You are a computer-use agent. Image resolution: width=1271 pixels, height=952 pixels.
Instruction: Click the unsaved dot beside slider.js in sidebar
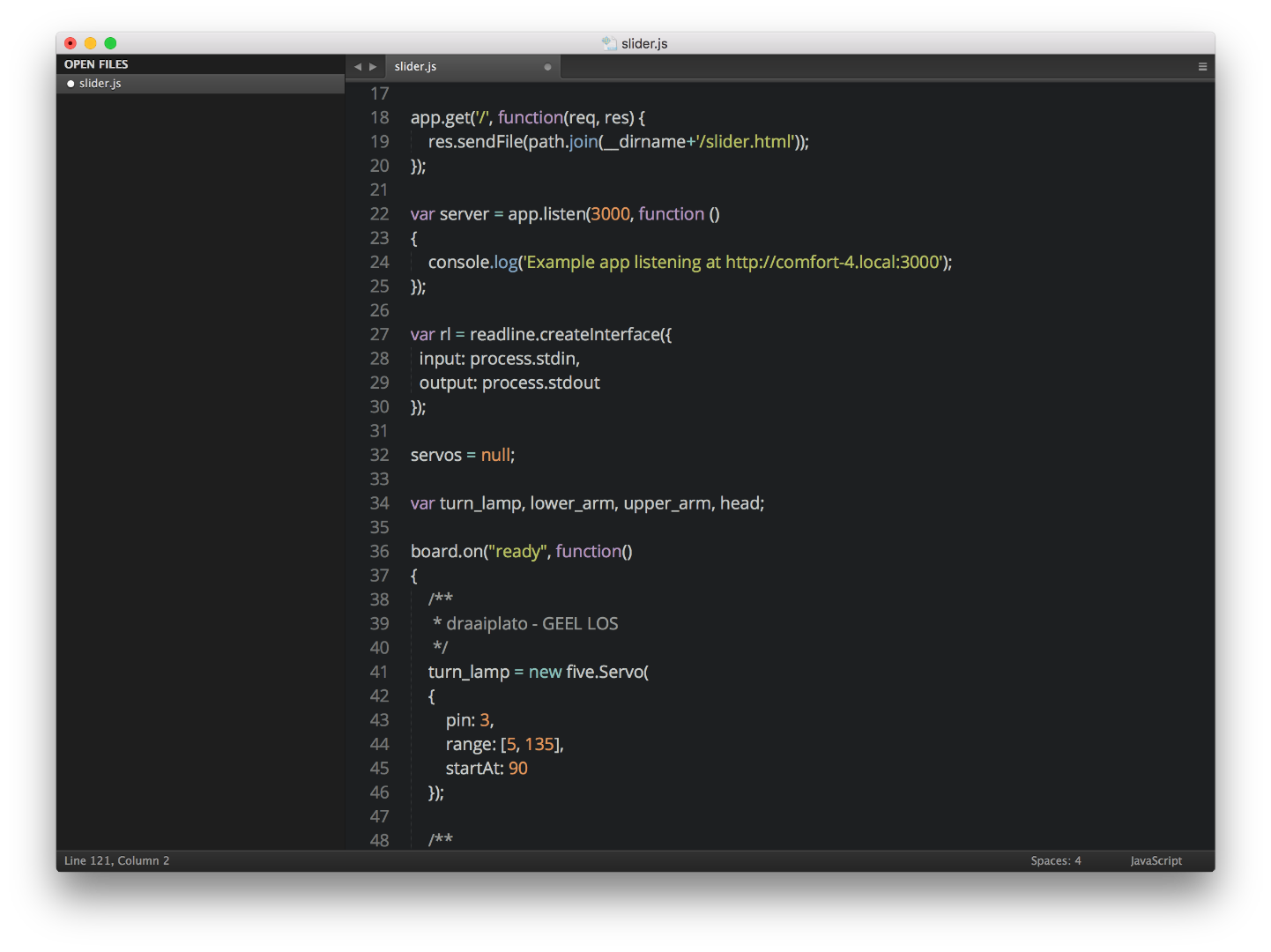tap(71, 84)
